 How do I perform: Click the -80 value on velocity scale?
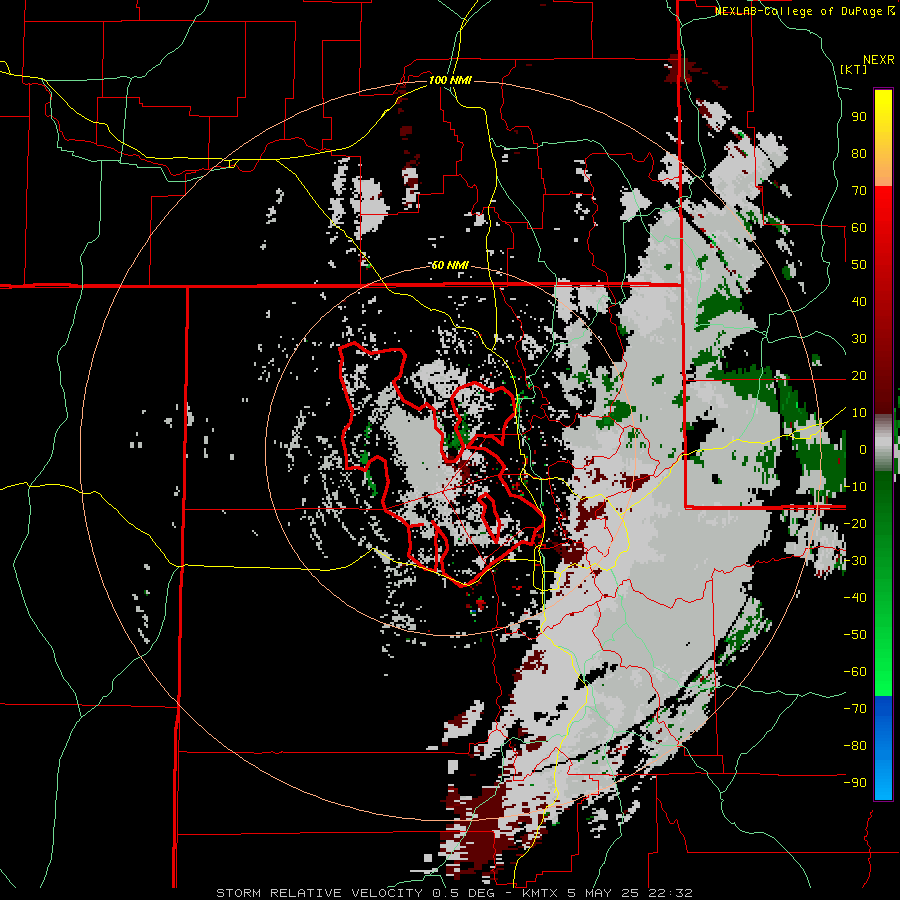coord(855,746)
